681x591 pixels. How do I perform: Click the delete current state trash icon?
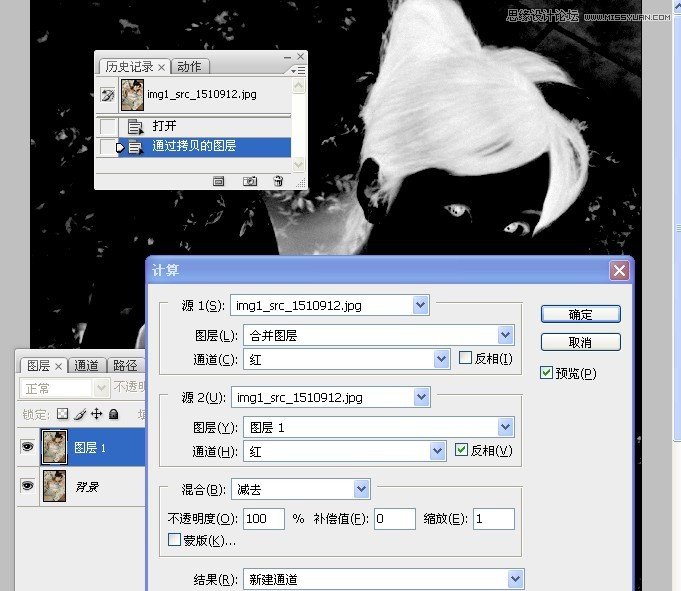pos(278,181)
